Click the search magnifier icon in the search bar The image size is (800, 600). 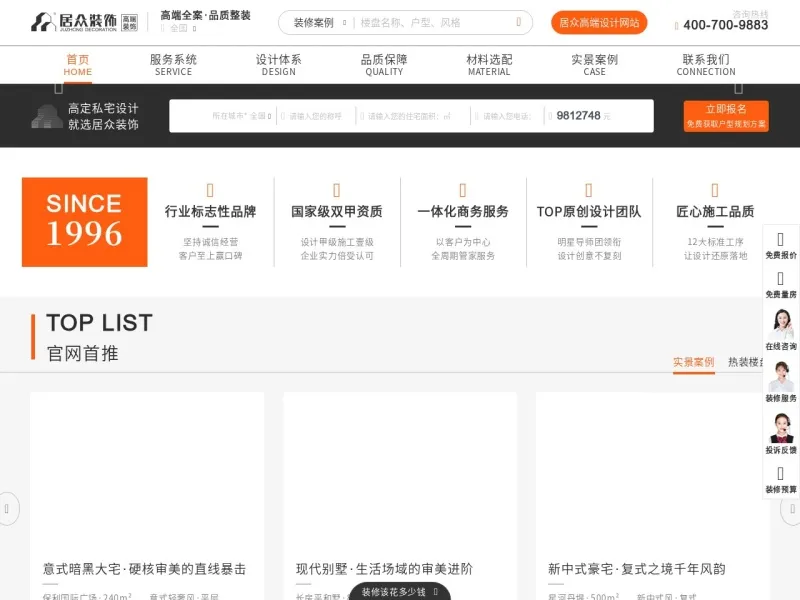tap(519, 22)
